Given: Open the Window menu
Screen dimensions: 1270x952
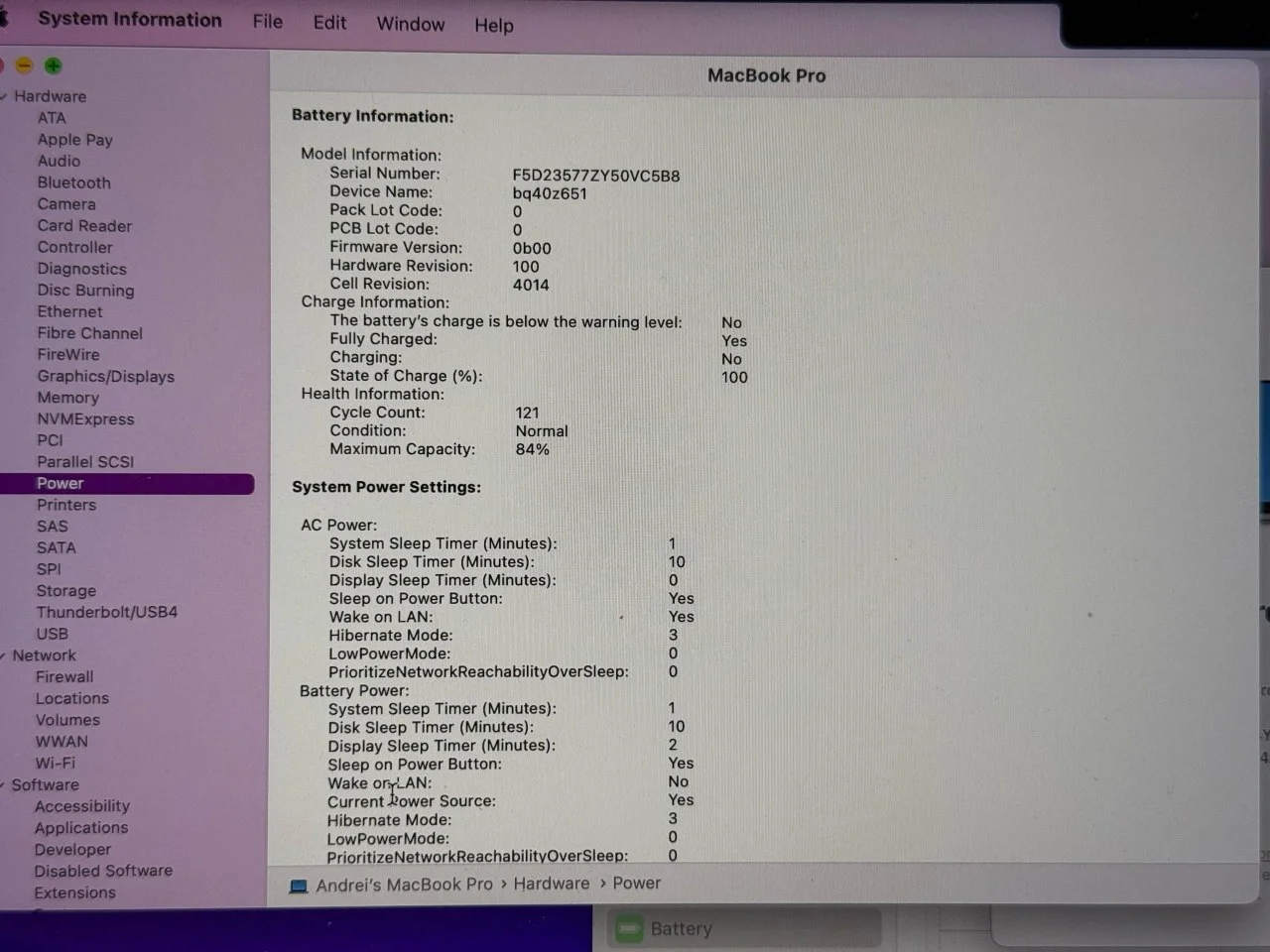Looking at the screenshot, I should [x=411, y=24].
